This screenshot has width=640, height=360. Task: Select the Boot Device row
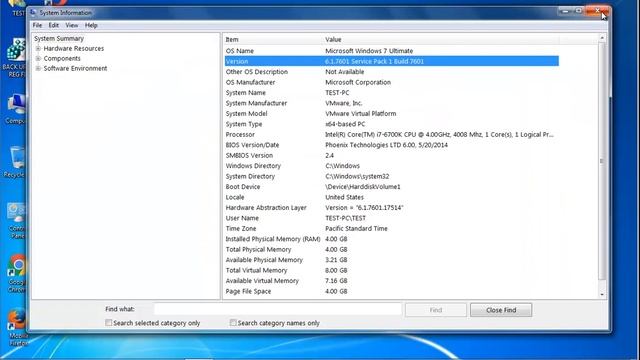(x=391, y=187)
